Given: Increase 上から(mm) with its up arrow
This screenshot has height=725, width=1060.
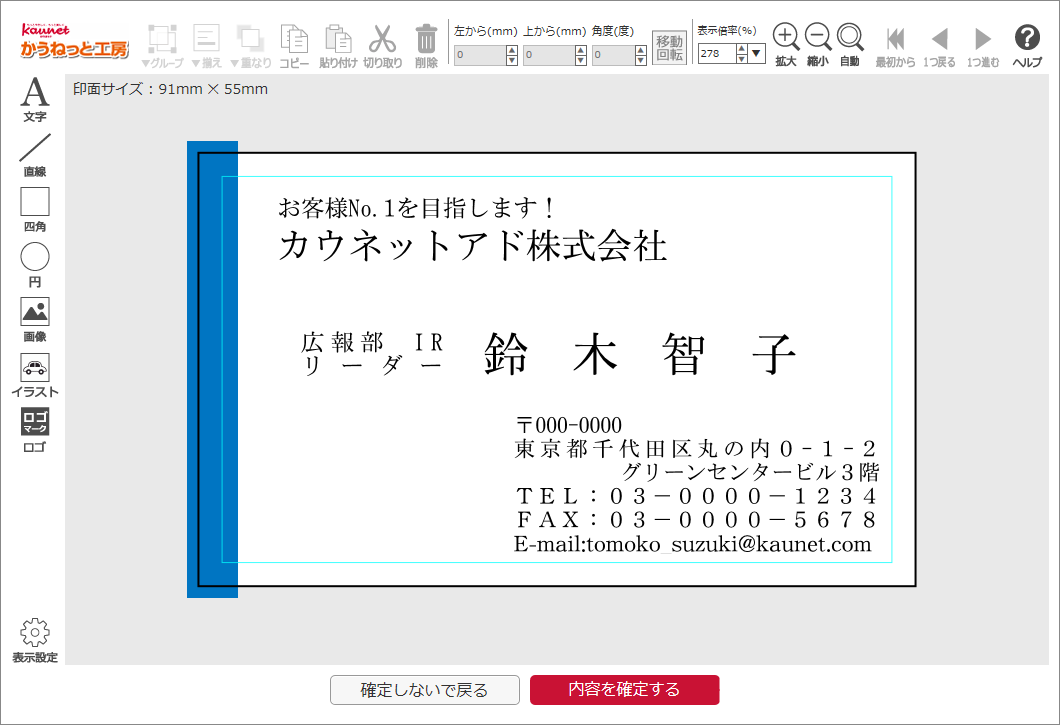Looking at the screenshot, I should pyautogui.click(x=581, y=50).
